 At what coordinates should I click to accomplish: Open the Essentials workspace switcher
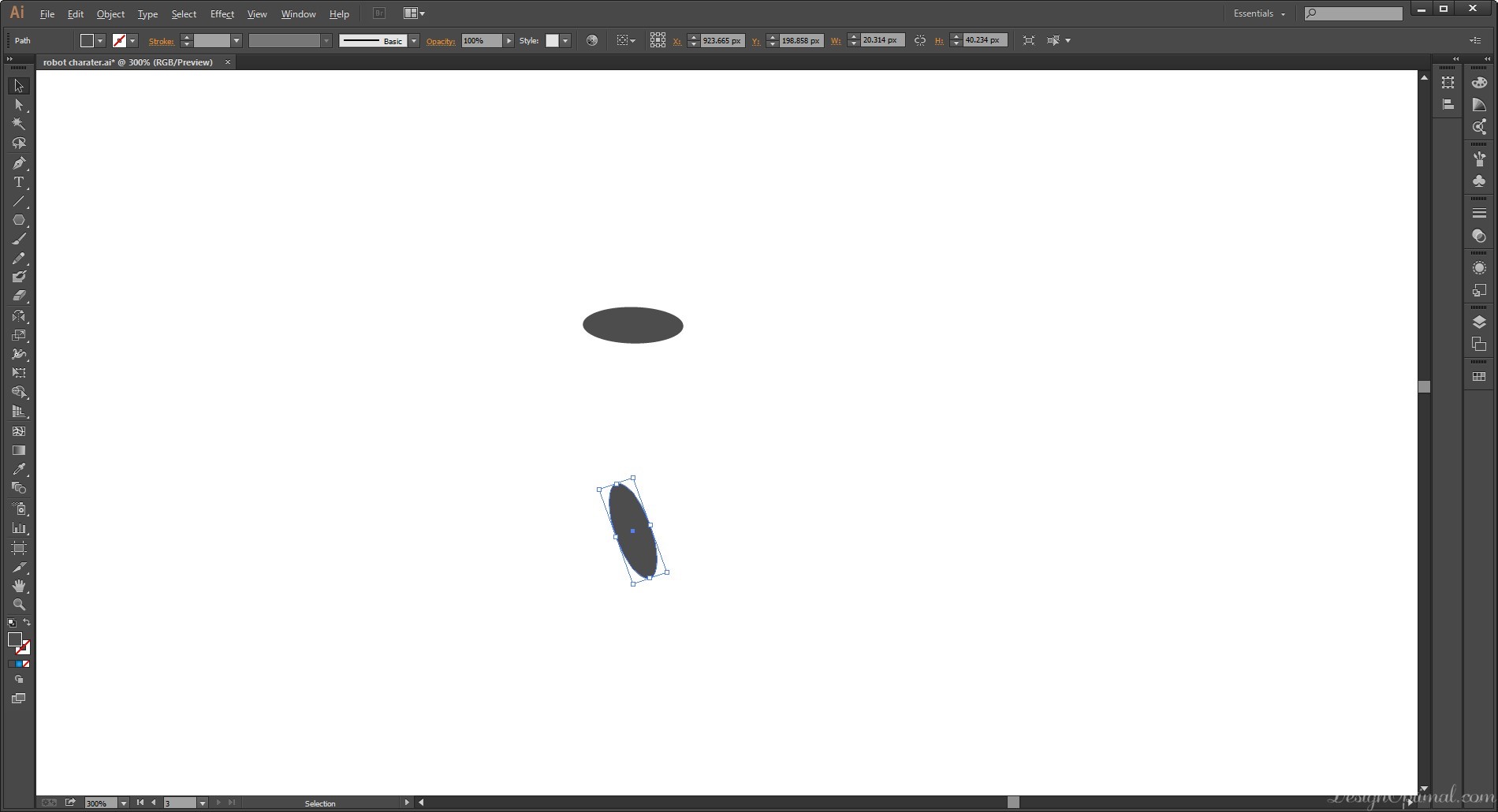pyautogui.click(x=1259, y=13)
